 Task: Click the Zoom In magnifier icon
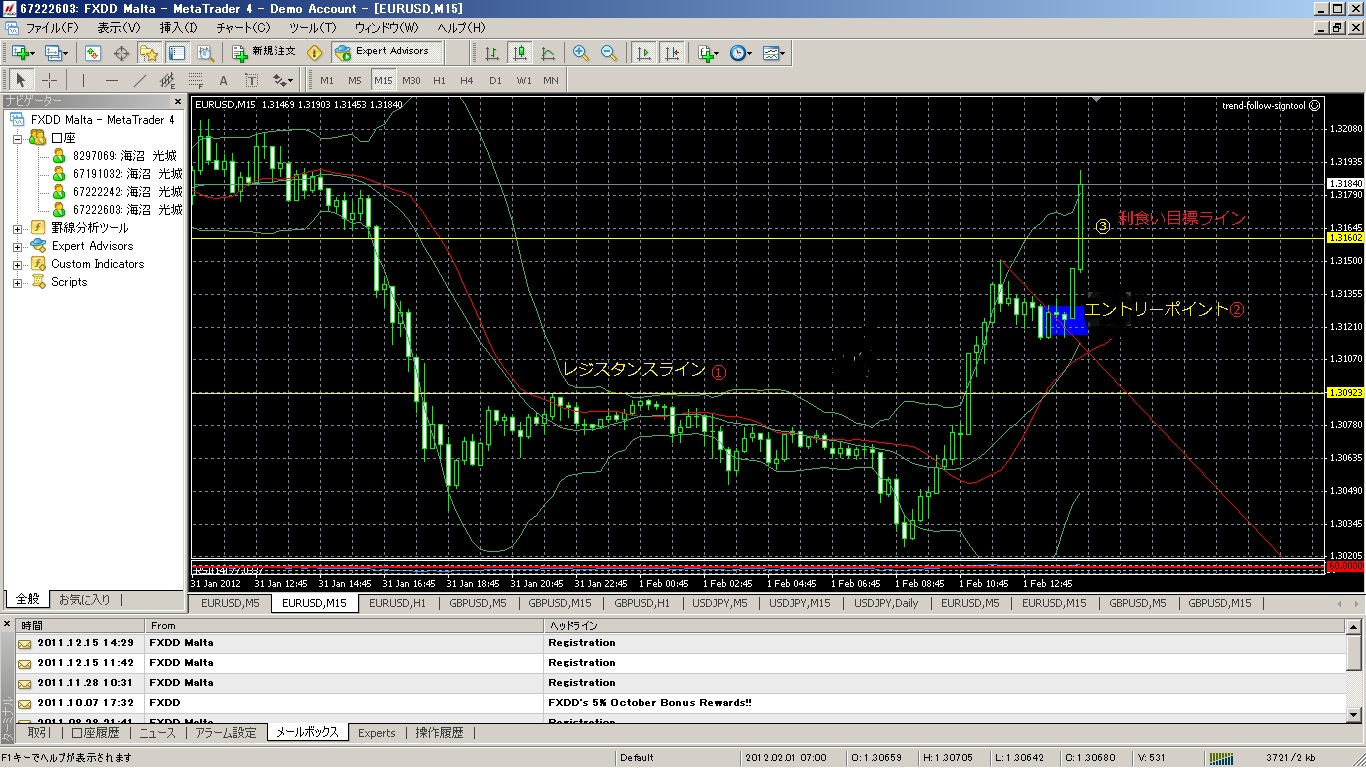581,53
